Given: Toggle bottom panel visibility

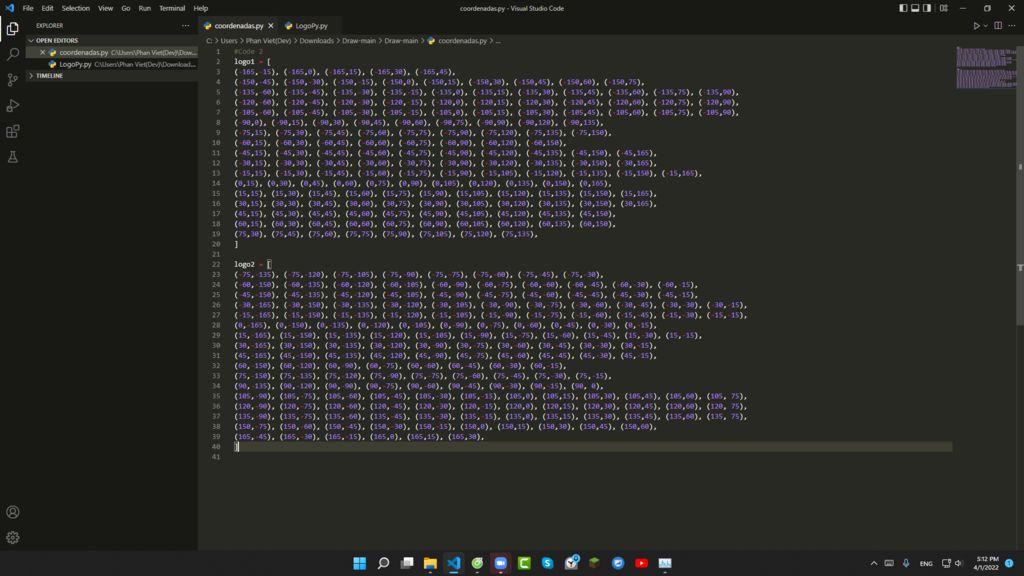Looking at the screenshot, I should point(915,8).
